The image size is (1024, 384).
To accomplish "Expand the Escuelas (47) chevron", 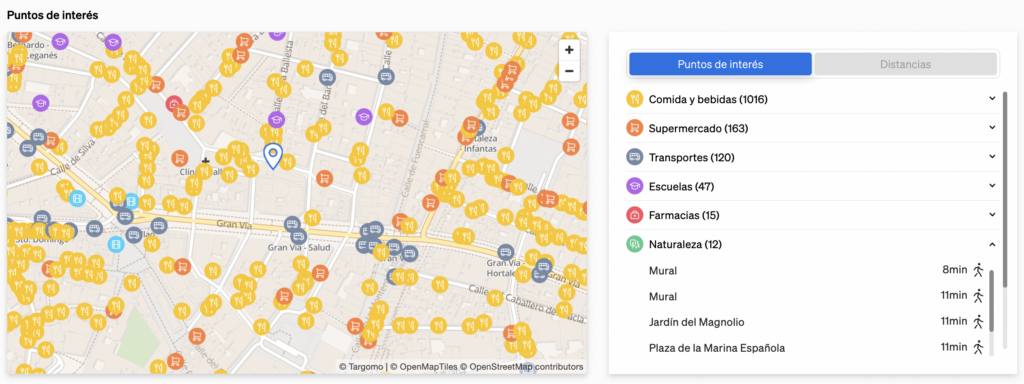I will pos(992,185).
